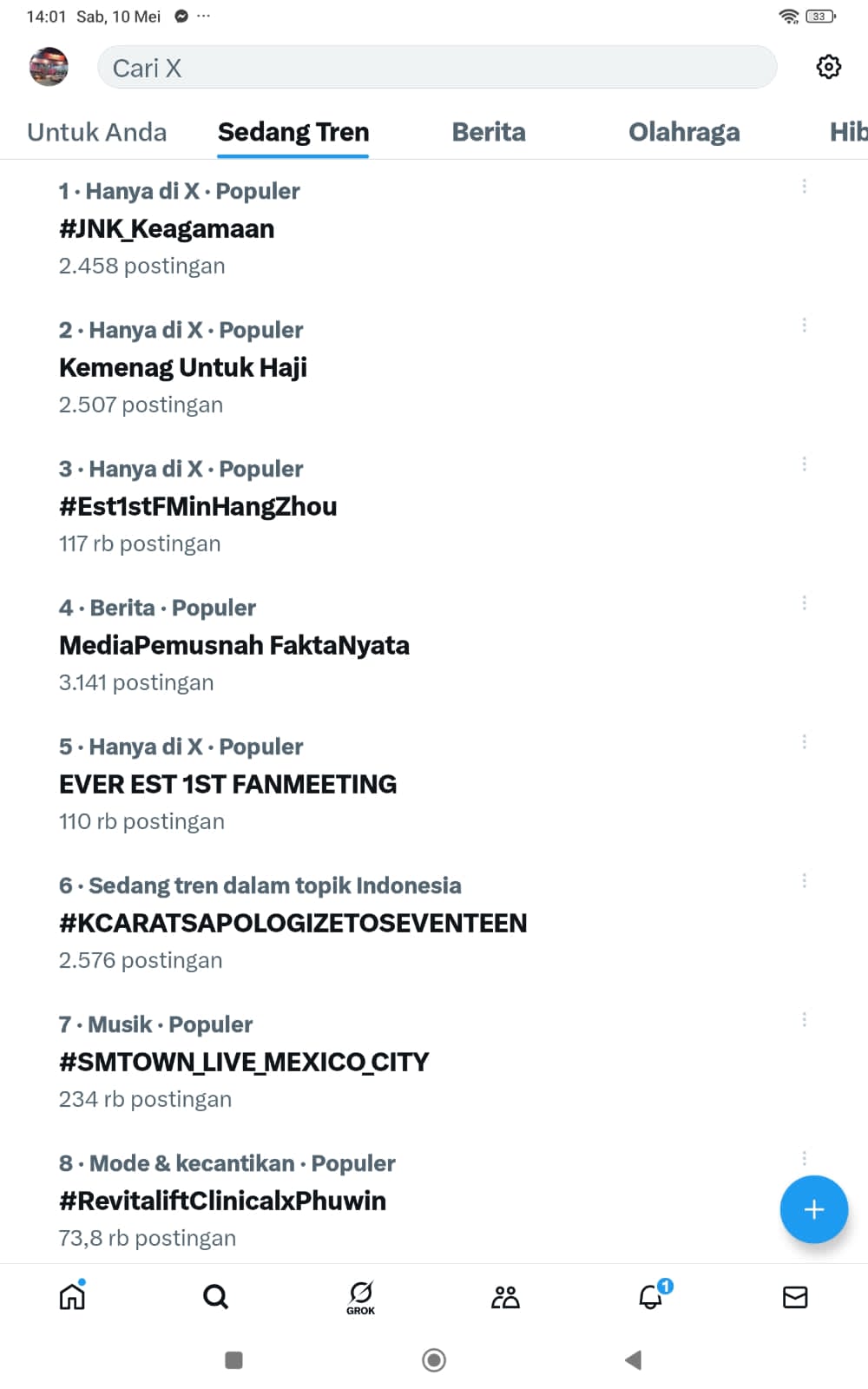Open more options for MediaPemusnah FaktaNyata
868x1389 pixels.
(804, 603)
